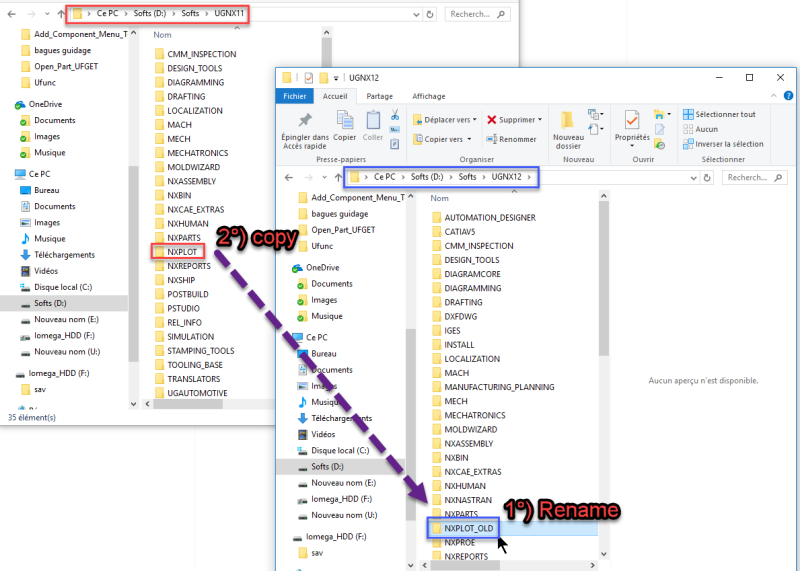
Task: Click the UGNX12 search box
Action: [755, 178]
